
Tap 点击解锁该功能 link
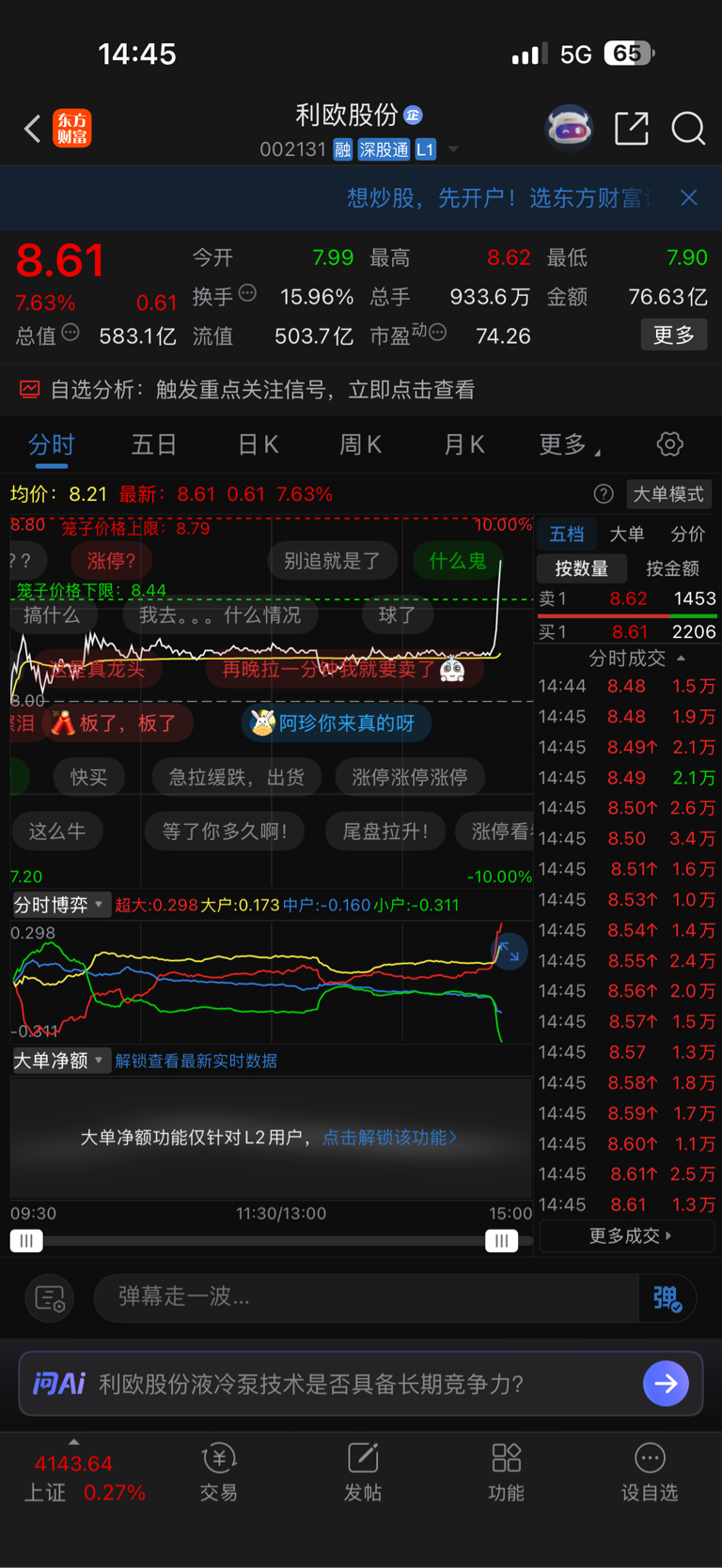tap(389, 1137)
